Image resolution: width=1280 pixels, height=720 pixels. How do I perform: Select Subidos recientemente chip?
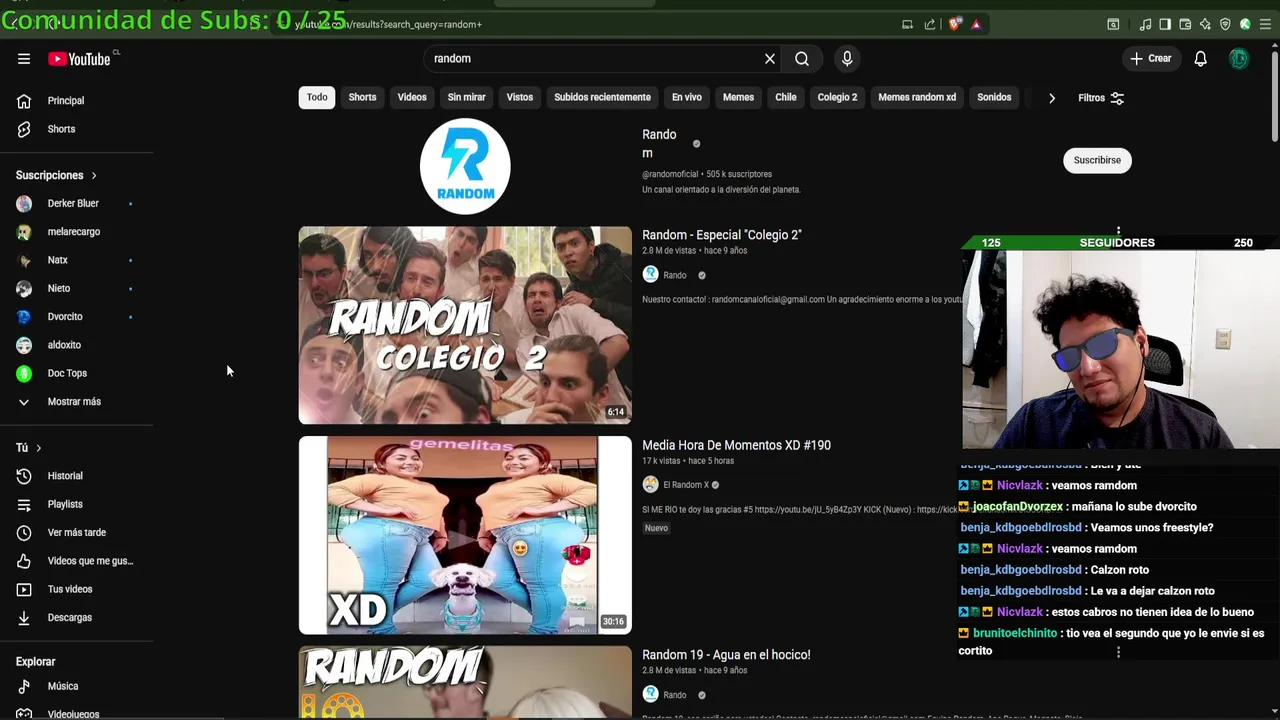[x=602, y=97]
